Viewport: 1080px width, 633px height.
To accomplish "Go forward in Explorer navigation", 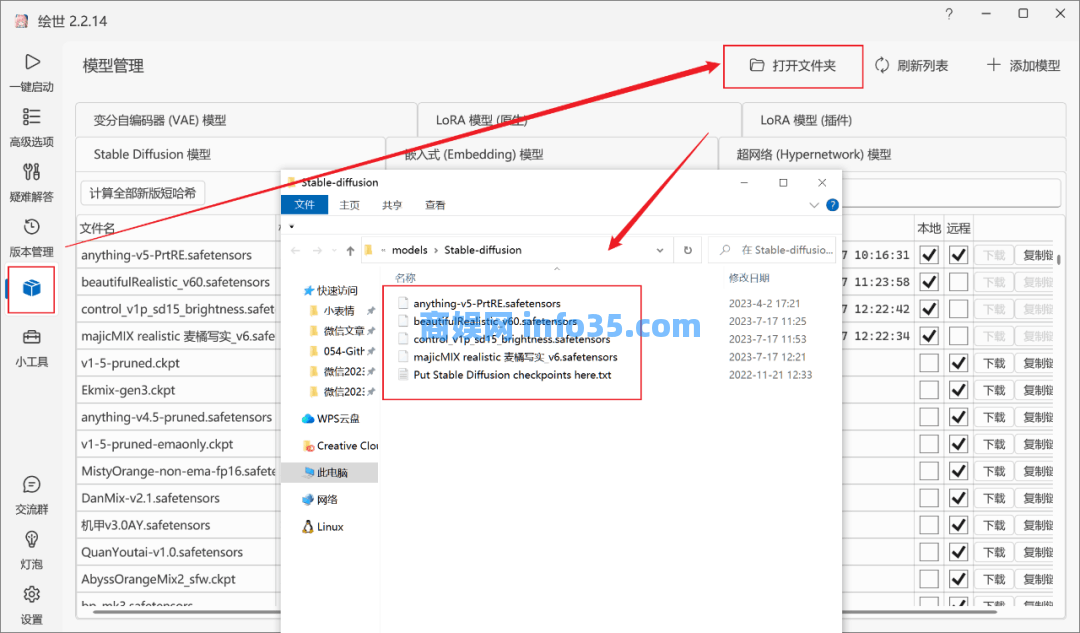I will pyautogui.click(x=318, y=251).
